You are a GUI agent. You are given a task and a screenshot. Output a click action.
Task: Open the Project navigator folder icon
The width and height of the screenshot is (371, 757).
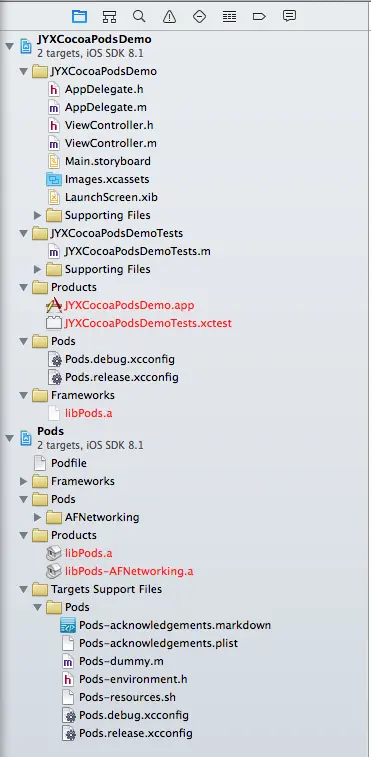pos(79,16)
